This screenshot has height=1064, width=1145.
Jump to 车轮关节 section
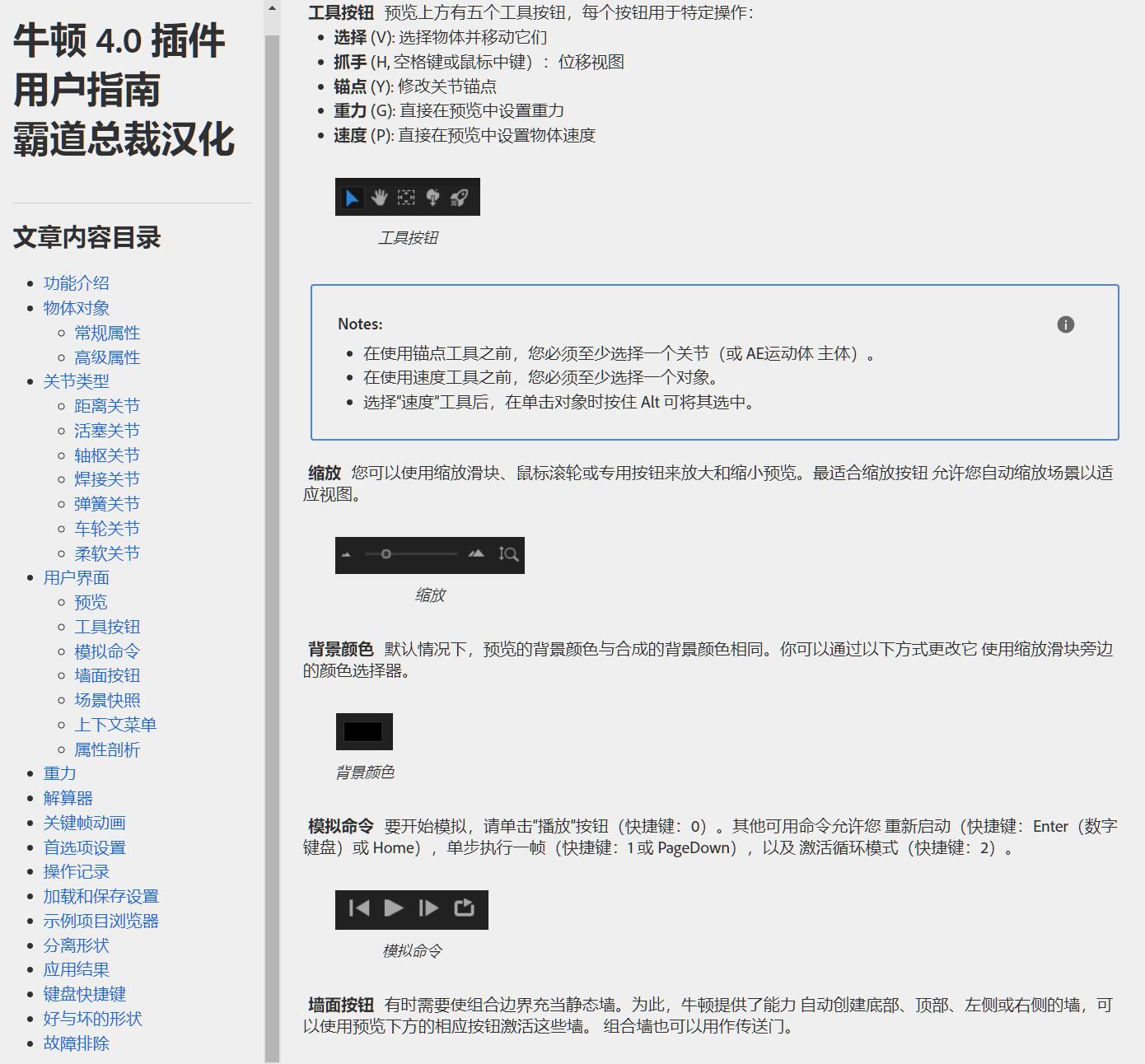pyautogui.click(x=107, y=529)
